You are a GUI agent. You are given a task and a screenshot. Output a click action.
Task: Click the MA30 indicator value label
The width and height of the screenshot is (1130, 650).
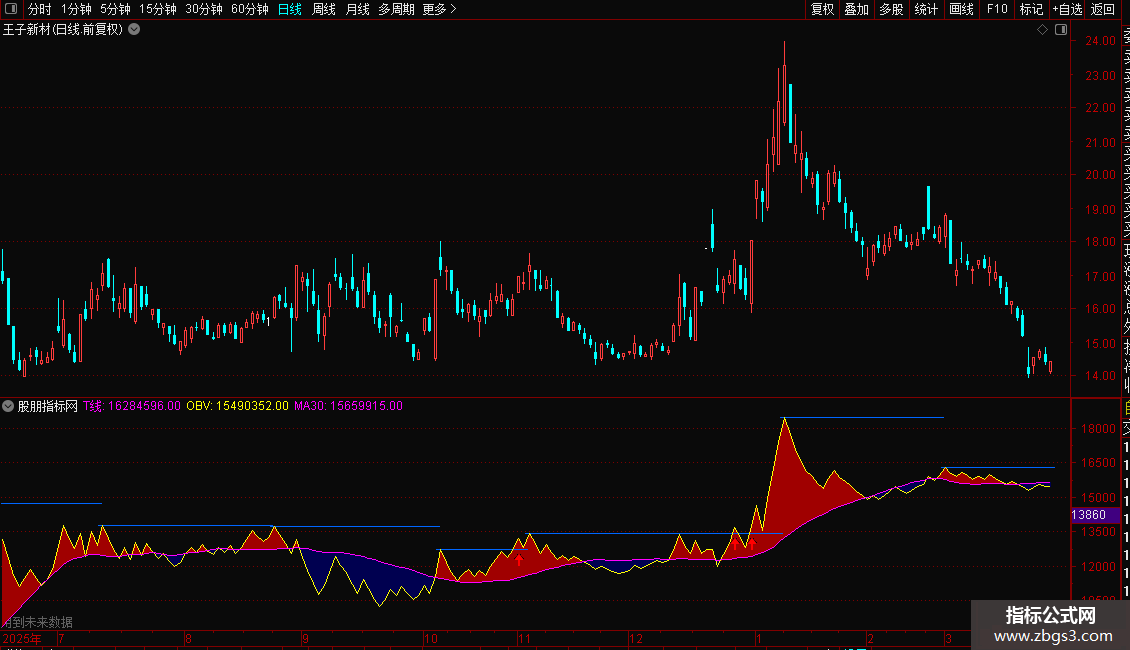point(348,406)
